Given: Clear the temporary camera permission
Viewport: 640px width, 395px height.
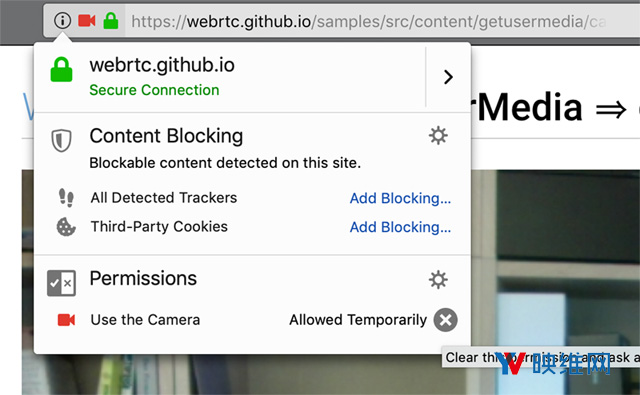Looking at the screenshot, I should coord(445,320).
